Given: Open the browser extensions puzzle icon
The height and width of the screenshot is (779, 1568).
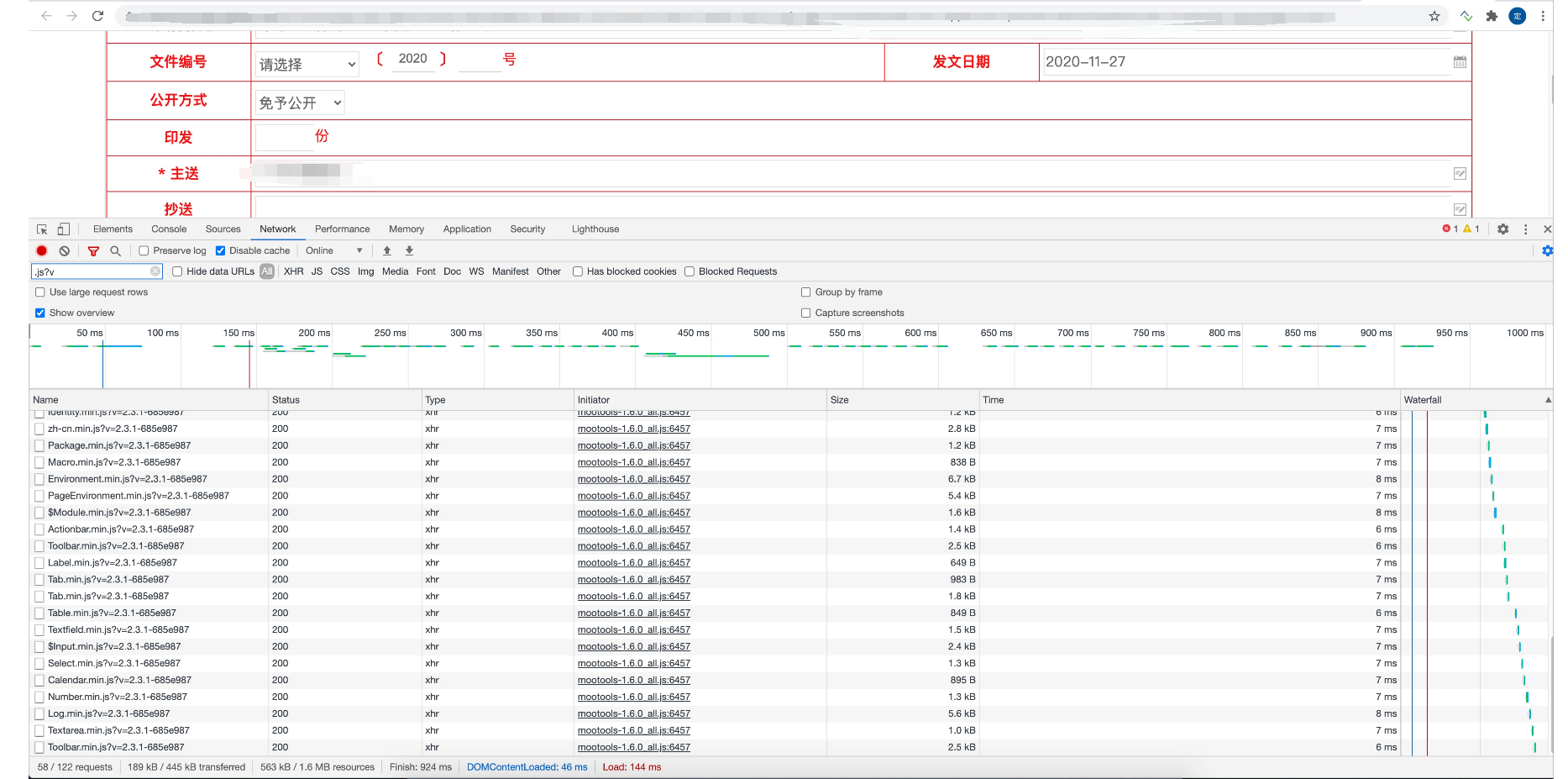Looking at the screenshot, I should (1492, 16).
